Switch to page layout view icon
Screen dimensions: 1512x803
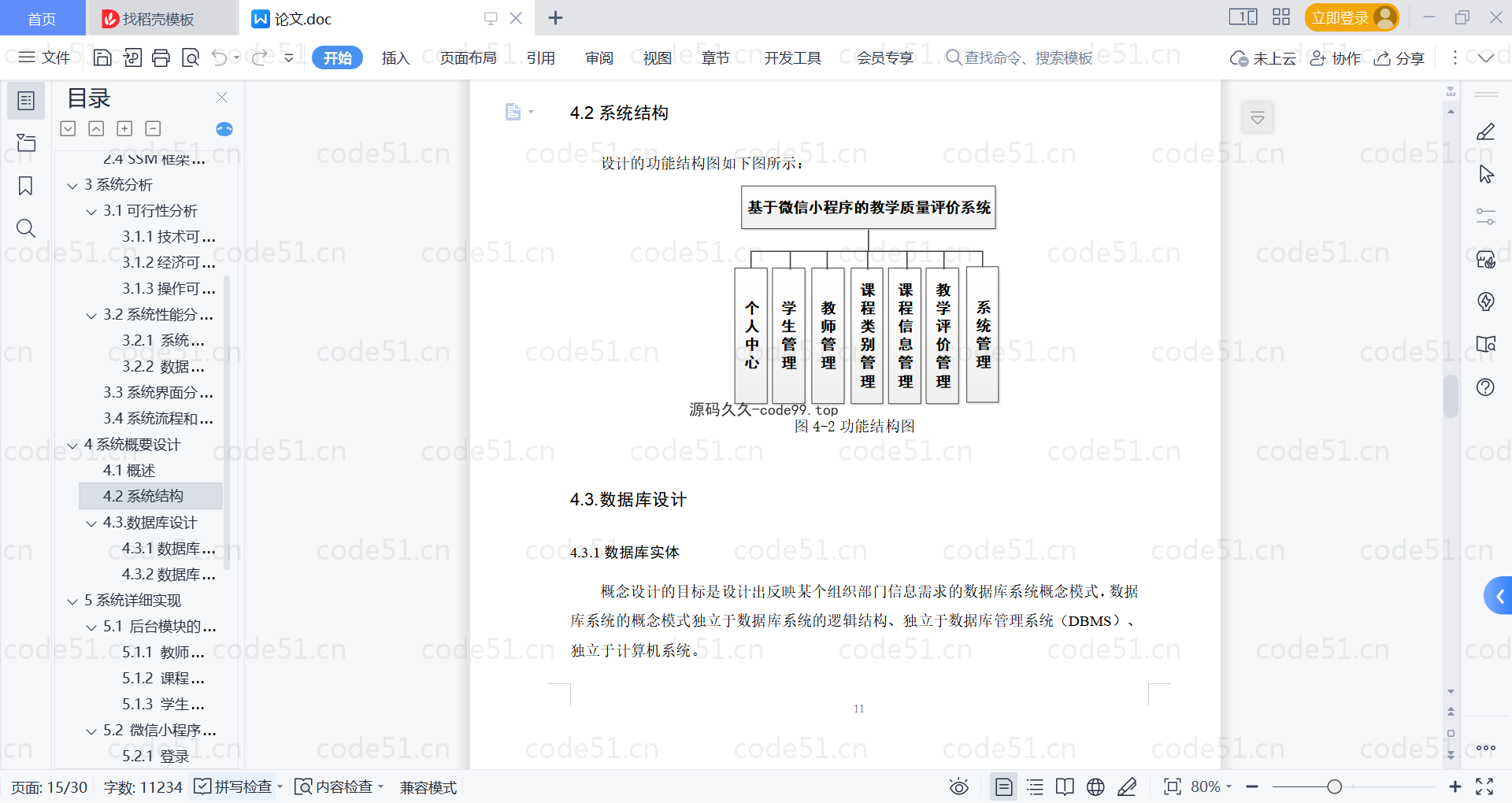click(x=1003, y=786)
